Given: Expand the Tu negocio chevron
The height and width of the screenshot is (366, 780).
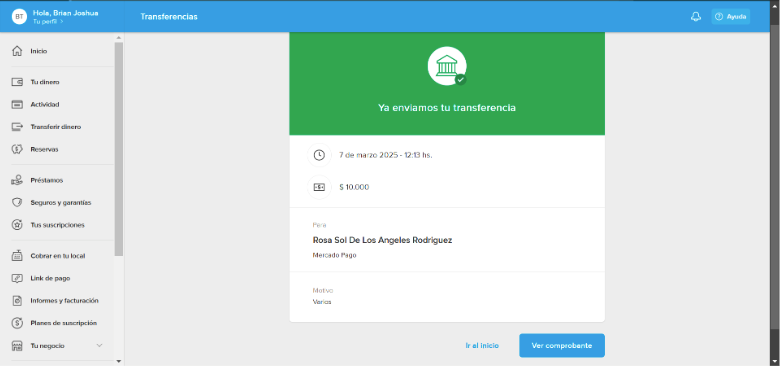Looking at the screenshot, I should 99,345.
